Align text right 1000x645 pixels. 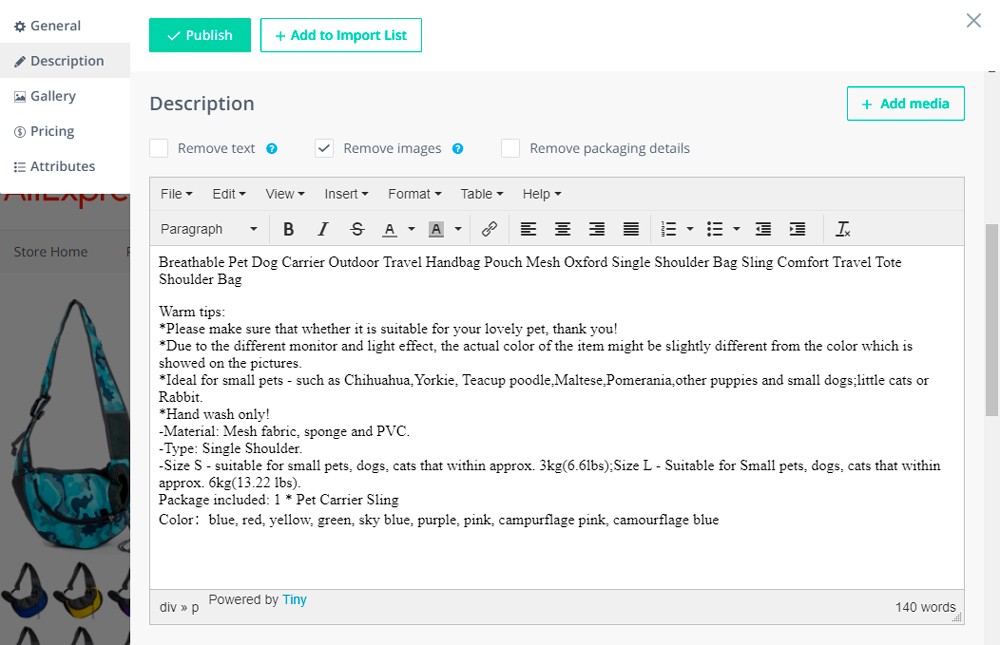[x=597, y=229]
